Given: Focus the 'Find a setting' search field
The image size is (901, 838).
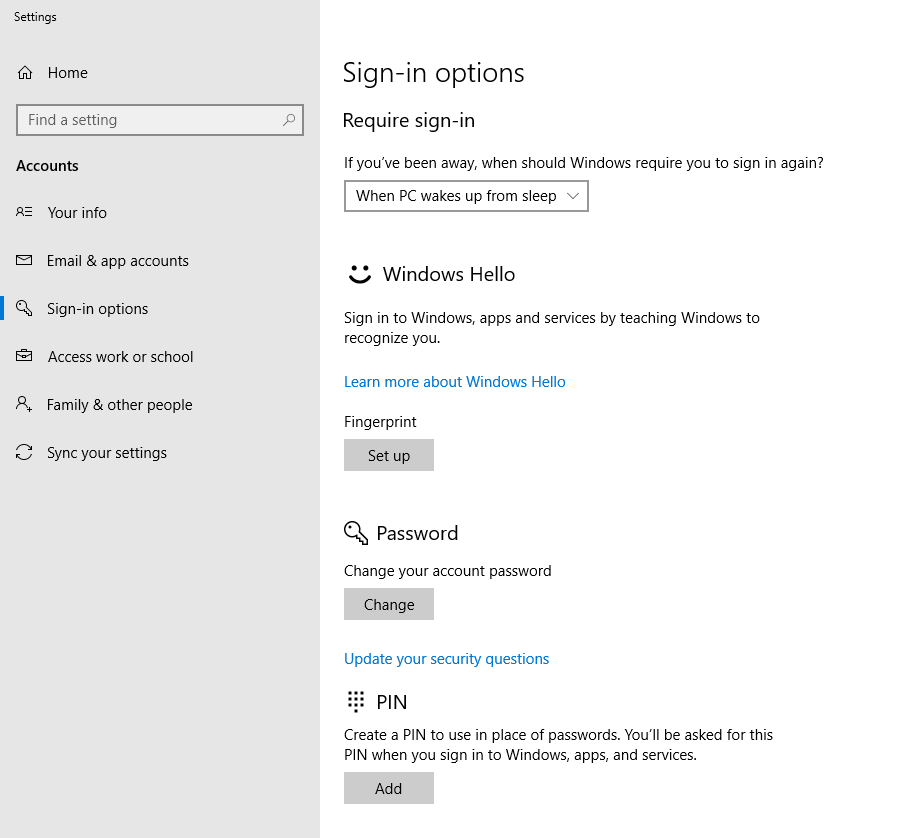Looking at the screenshot, I should [x=150, y=120].
